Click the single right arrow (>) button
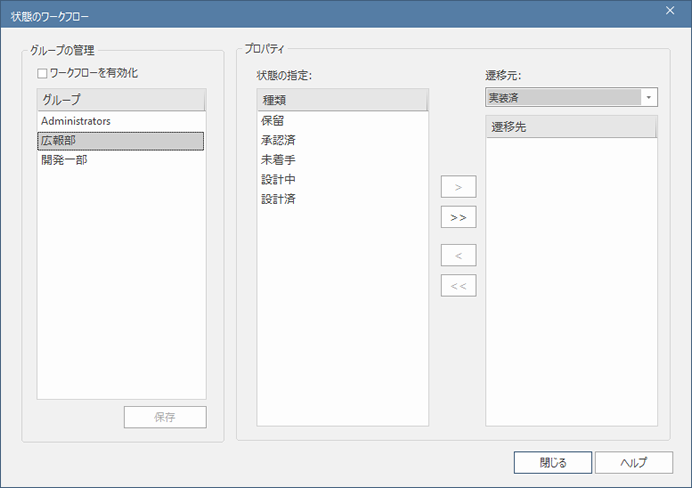 pyautogui.click(x=458, y=187)
